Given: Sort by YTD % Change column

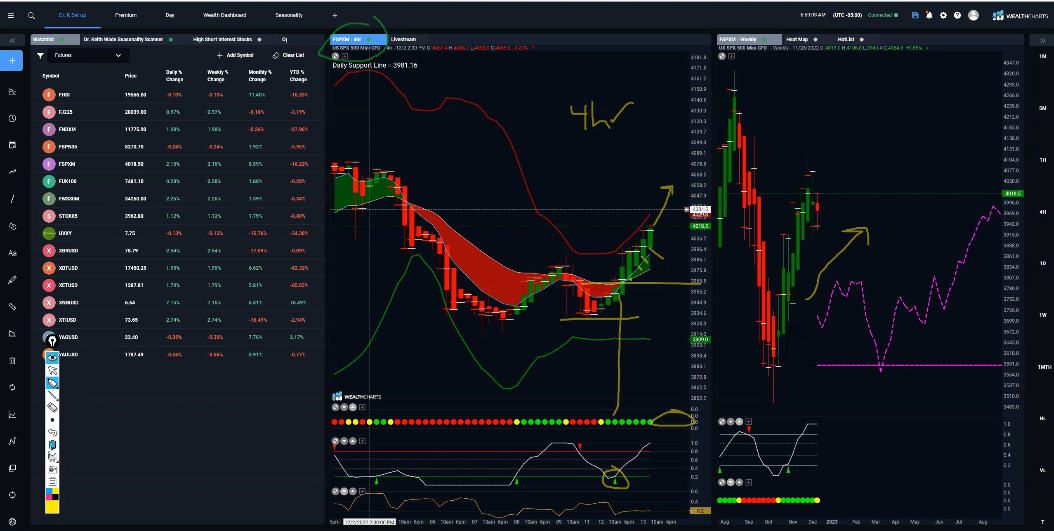Looking at the screenshot, I should pos(298,75).
